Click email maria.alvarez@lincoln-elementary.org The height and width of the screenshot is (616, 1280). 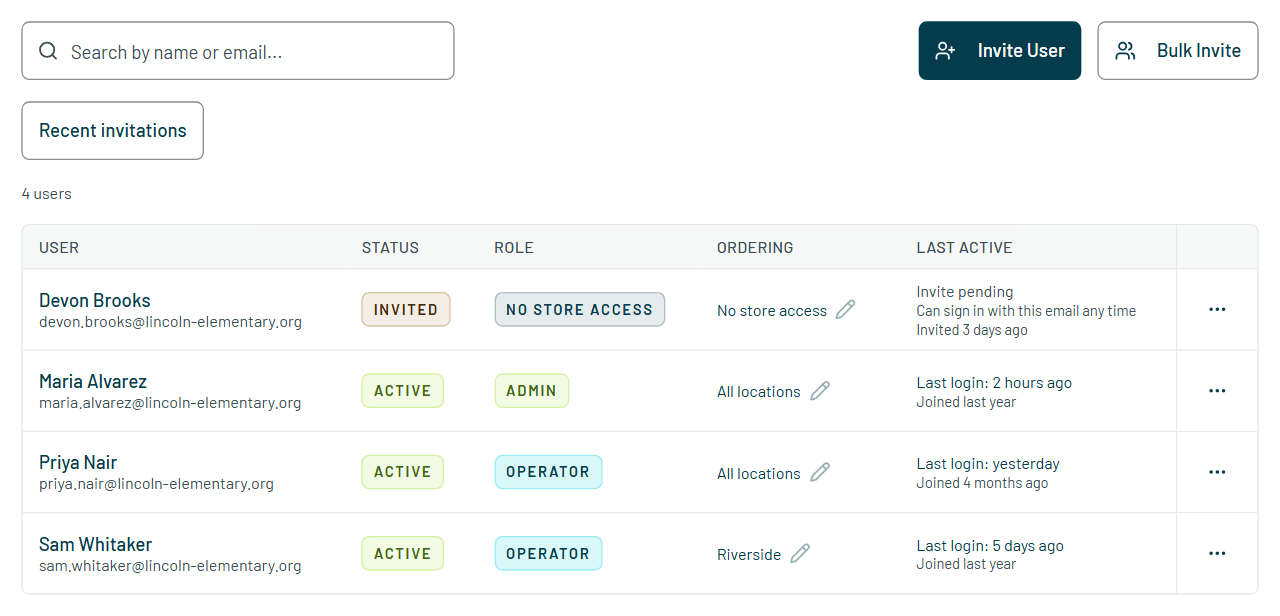pos(170,403)
